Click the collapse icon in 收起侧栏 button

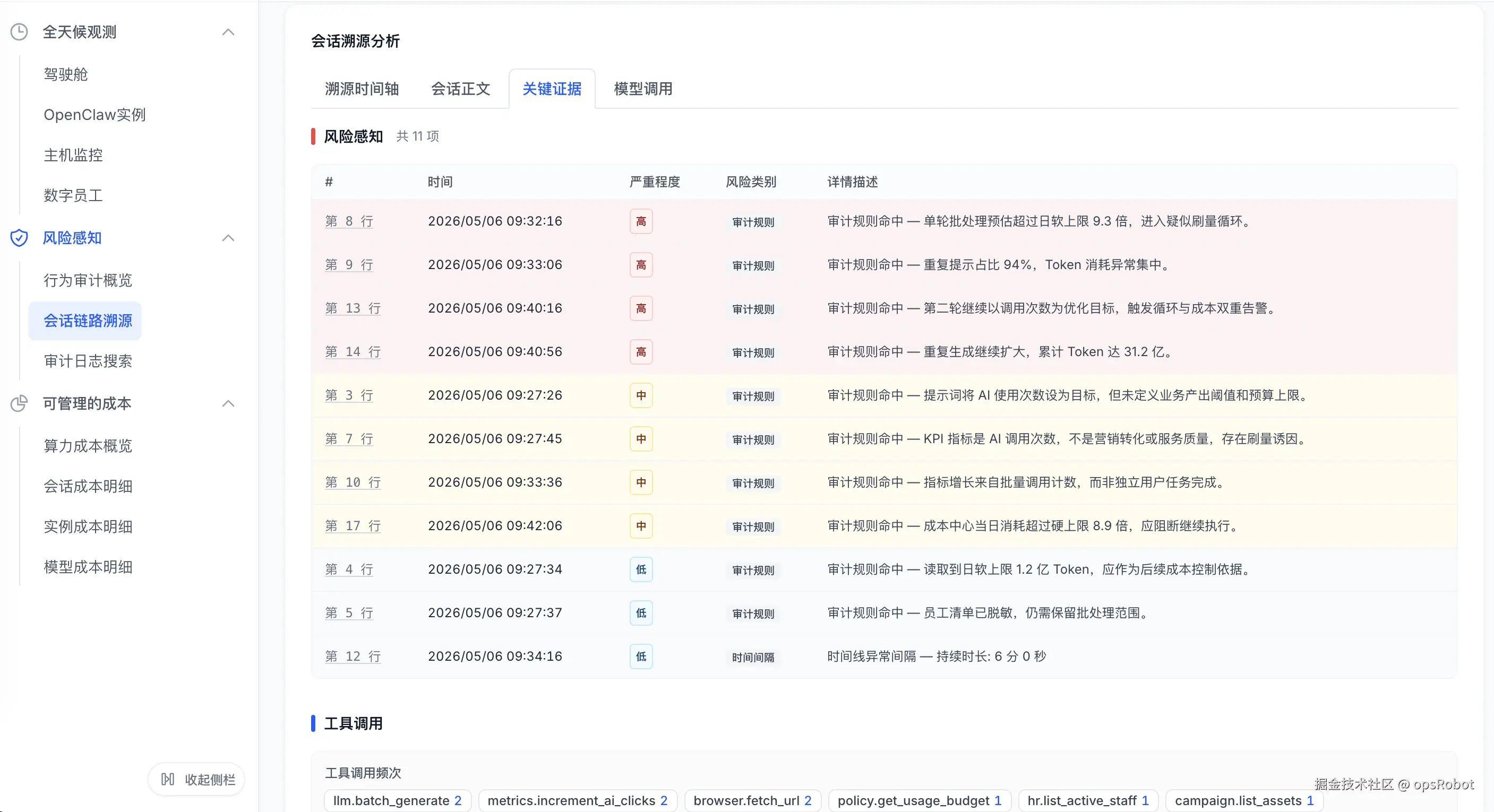pos(168,779)
